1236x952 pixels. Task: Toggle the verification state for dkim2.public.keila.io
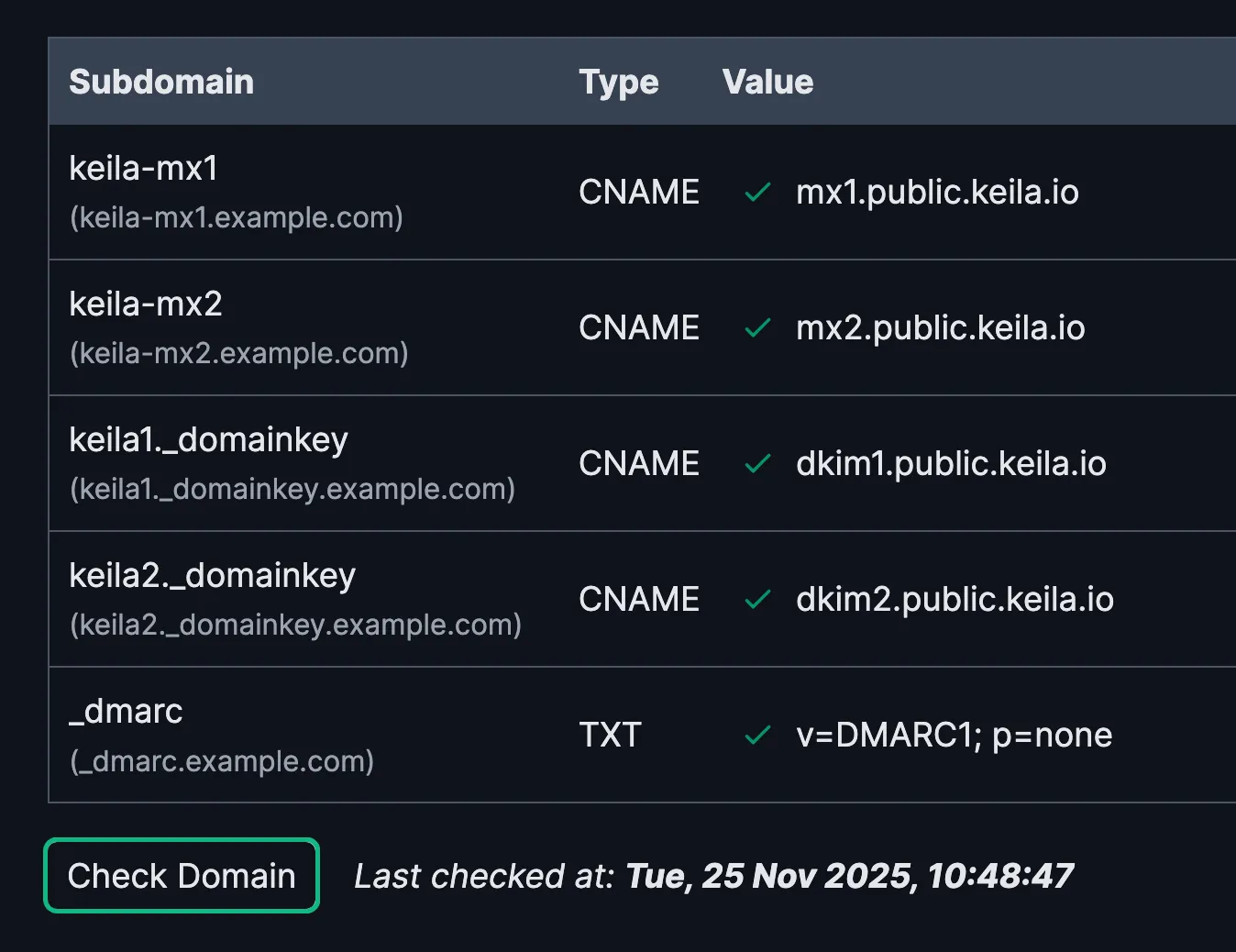coord(757,599)
